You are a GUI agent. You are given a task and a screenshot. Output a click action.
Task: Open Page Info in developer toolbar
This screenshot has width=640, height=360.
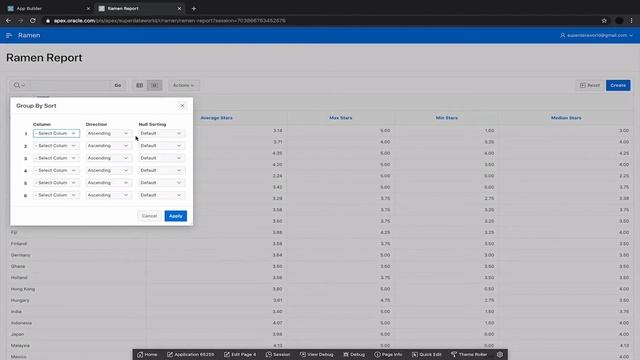[388, 354]
